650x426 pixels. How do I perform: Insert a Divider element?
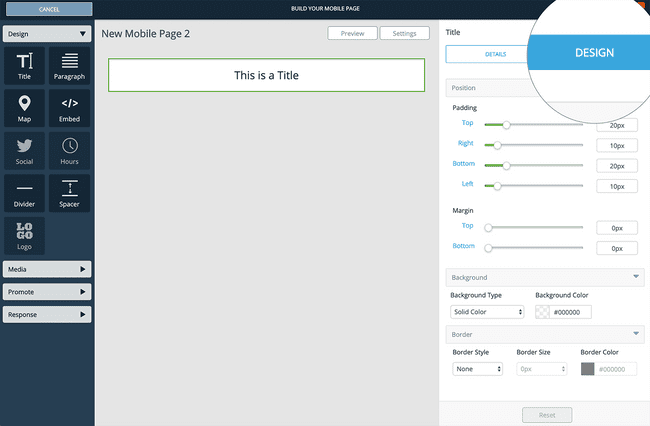point(24,194)
